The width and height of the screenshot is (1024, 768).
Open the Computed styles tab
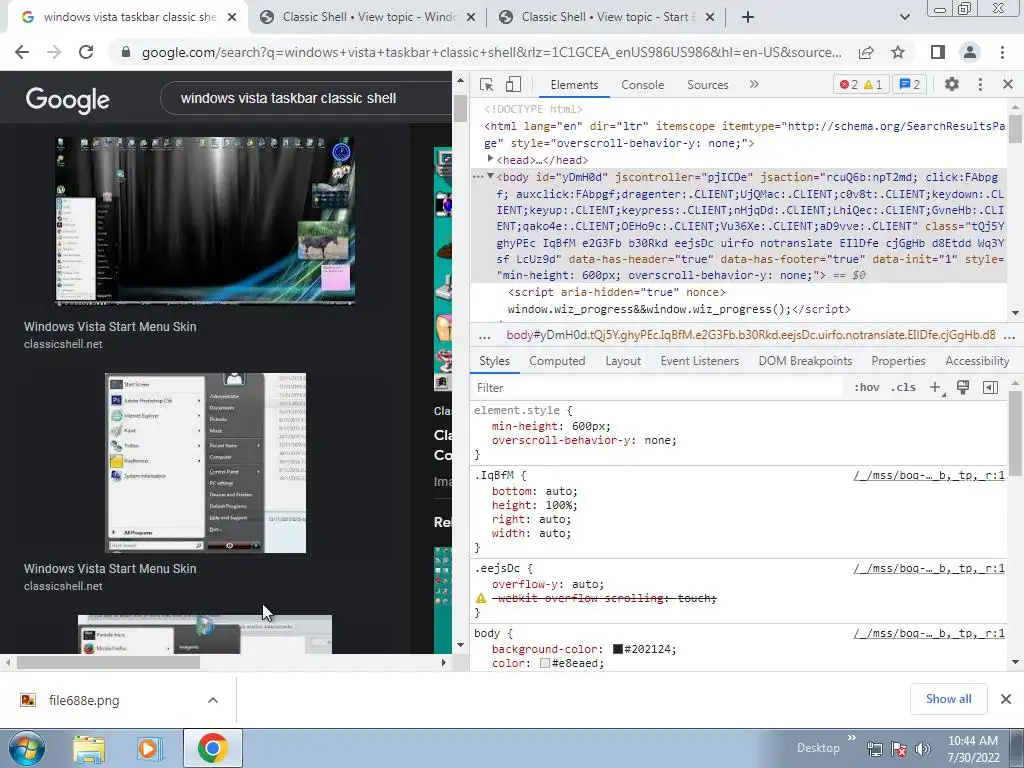click(557, 361)
